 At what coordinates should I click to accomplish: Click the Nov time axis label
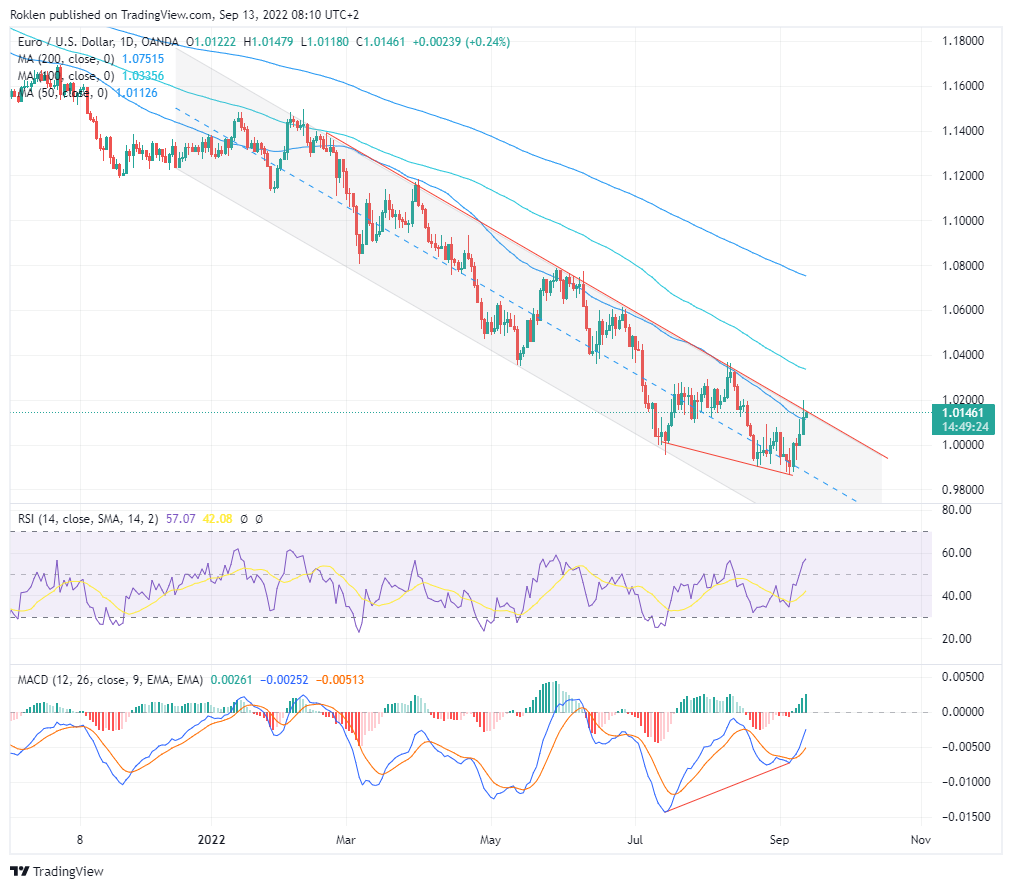[920, 839]
